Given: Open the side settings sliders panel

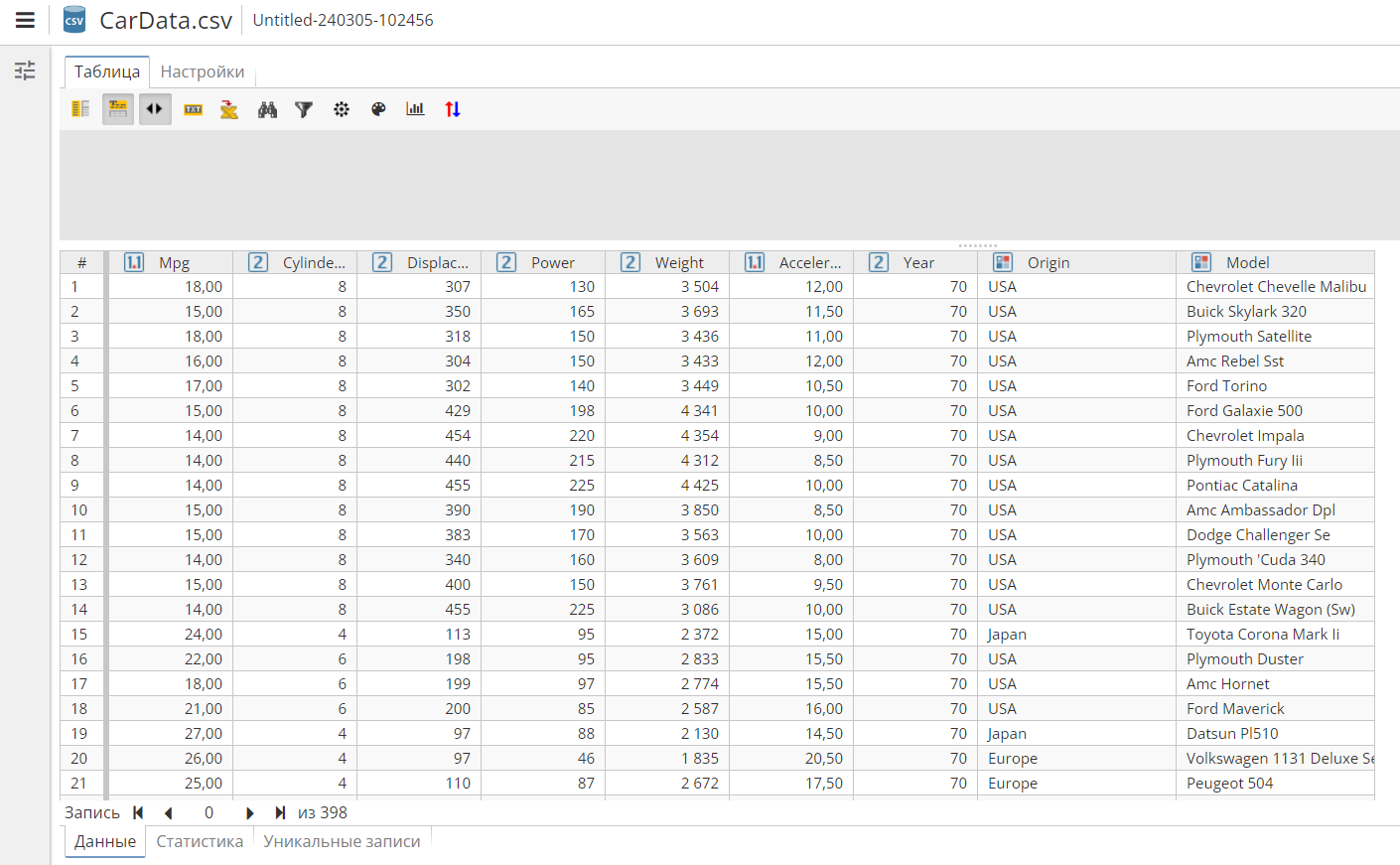Looking at the screenshot, I should pyautogui.click(x=25, y=71).
